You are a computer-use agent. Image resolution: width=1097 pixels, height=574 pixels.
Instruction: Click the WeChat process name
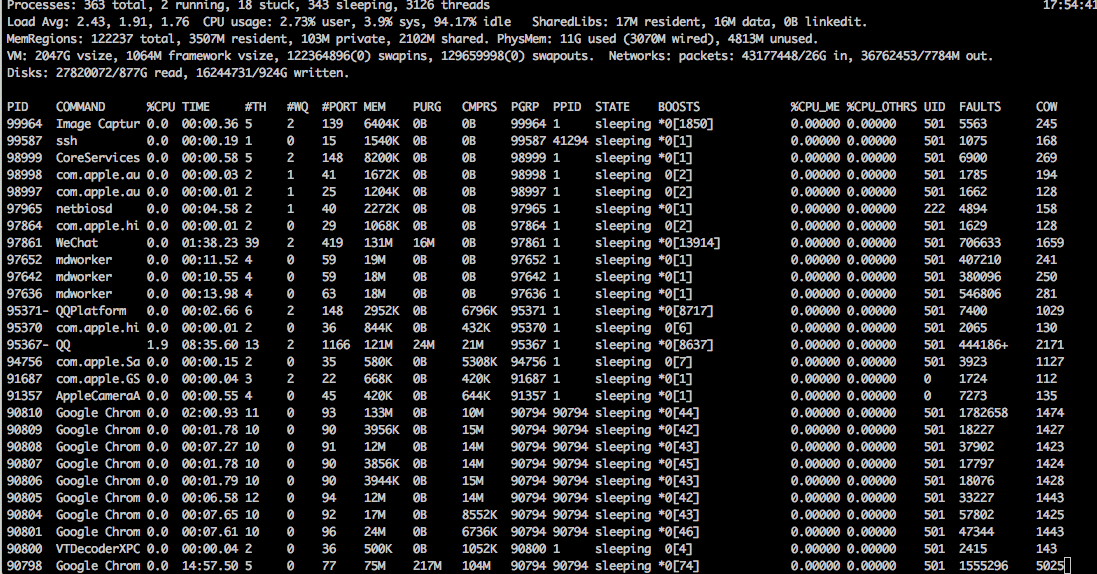pos(76,242)
